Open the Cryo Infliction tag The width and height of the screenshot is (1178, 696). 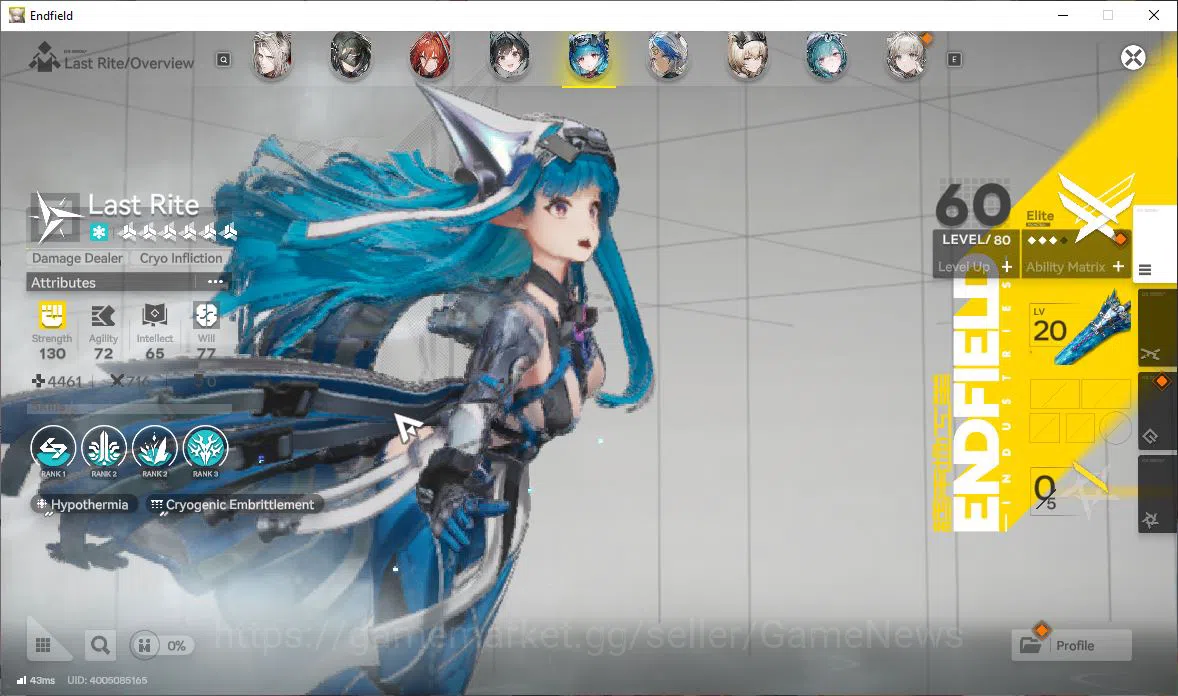click(181, 258)
